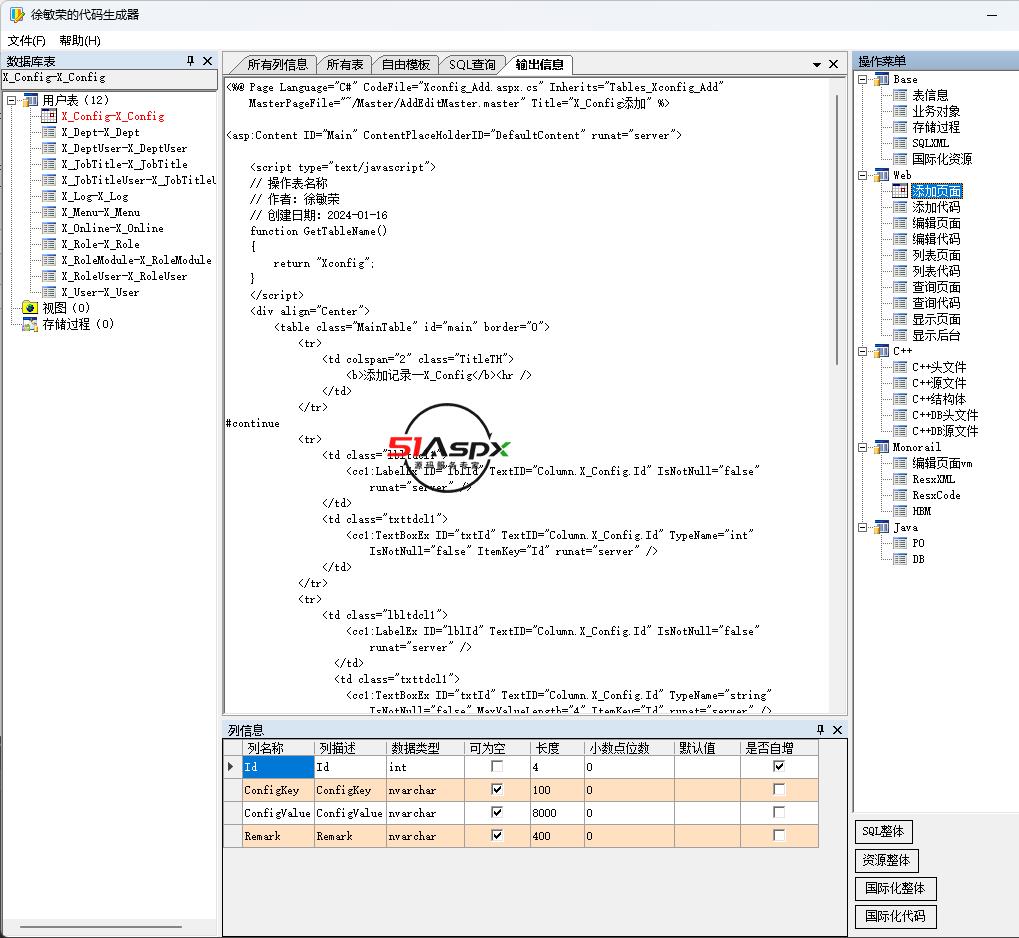Click the 查询页面 item icon
This screenshot has width=1019, height=938.
[x=899, y=287]
